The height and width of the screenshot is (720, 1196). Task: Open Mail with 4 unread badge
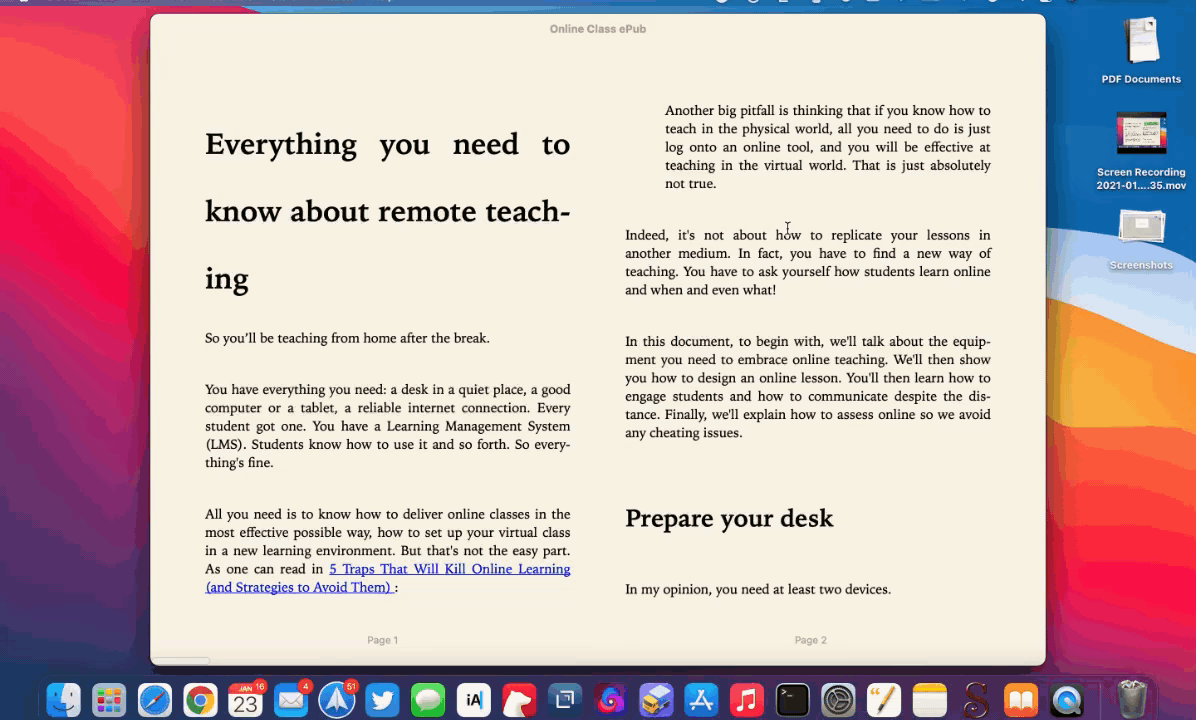point(291,701)
